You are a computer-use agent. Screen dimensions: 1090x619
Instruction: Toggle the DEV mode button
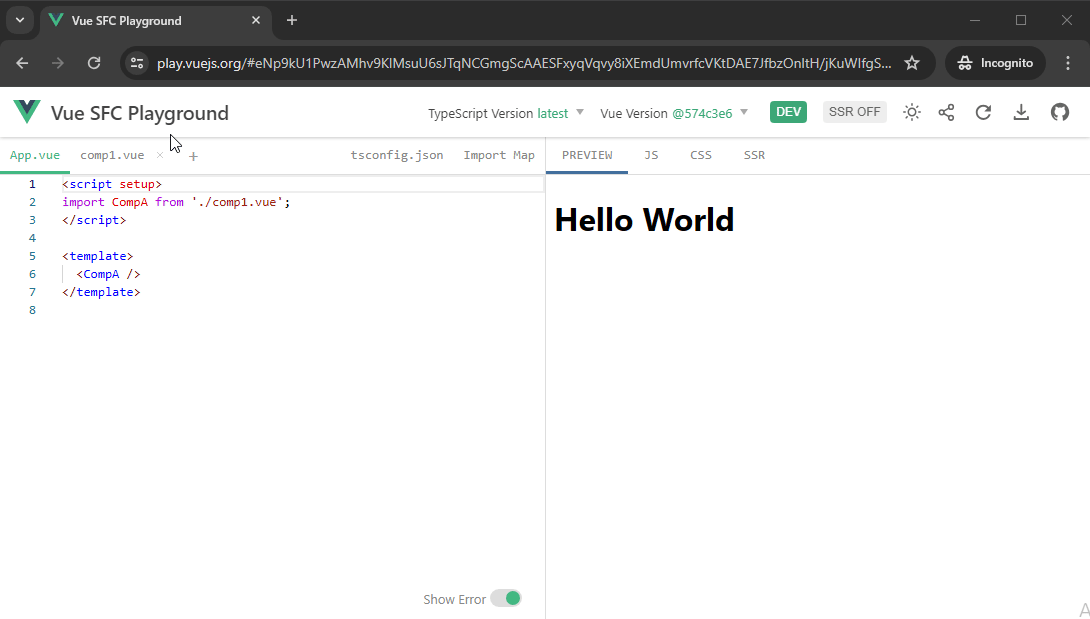(x=788, y=112)
